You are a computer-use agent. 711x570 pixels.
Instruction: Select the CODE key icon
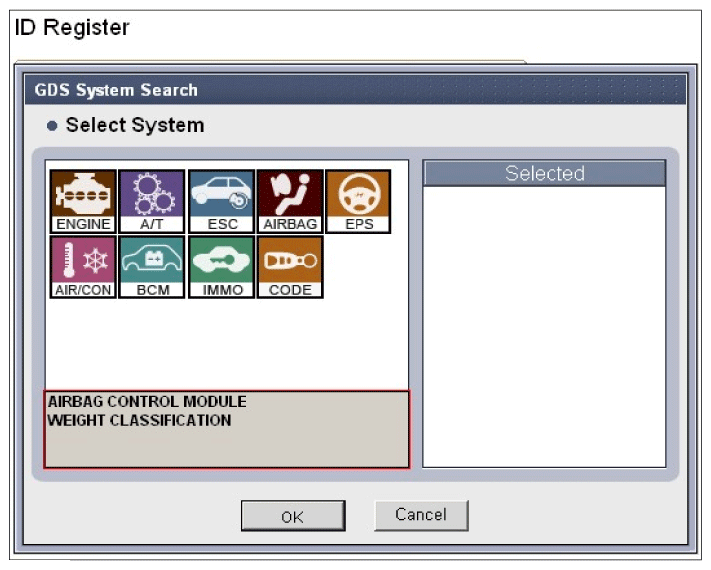290,267
